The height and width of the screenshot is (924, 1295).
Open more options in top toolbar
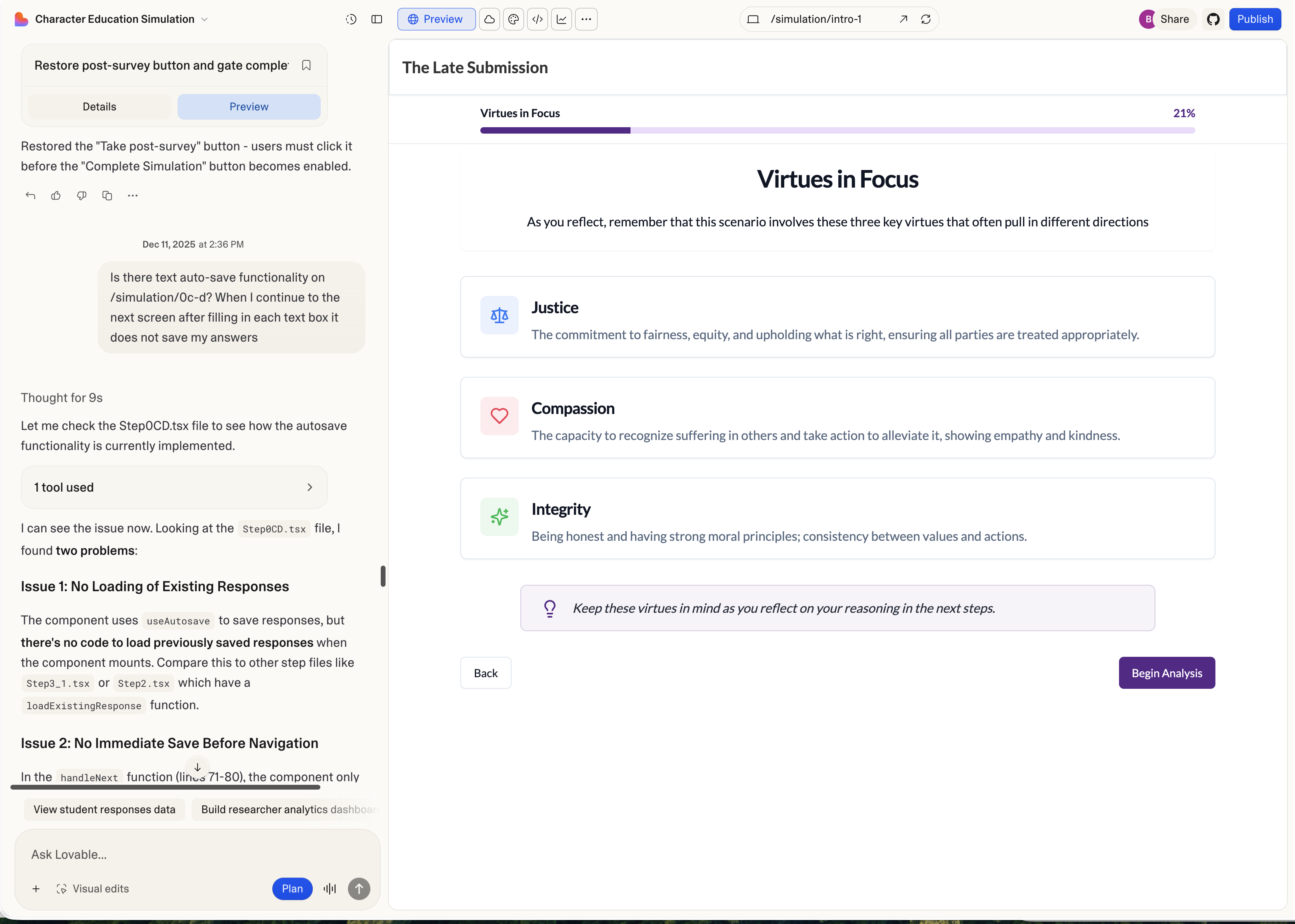coord(586,19)
